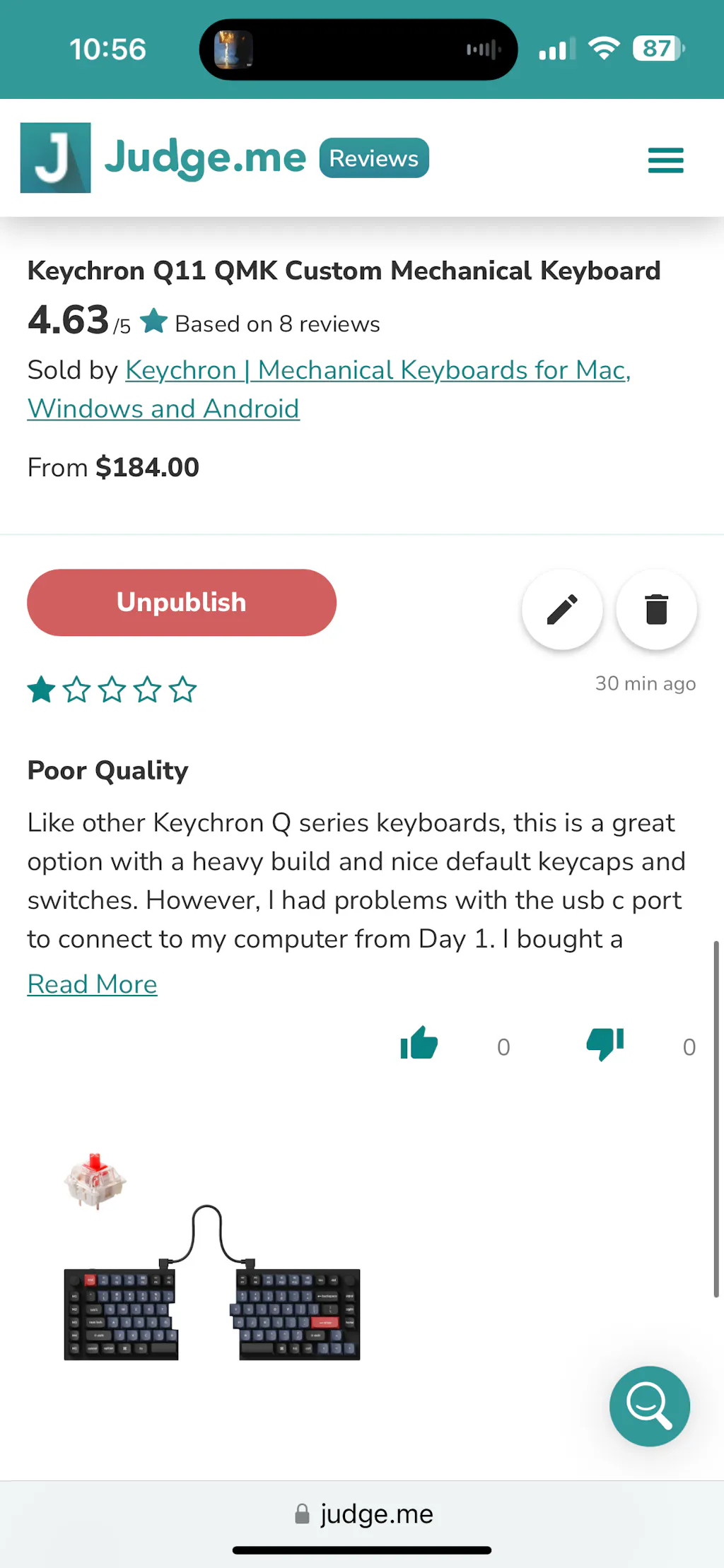This screenshot has width=724, height=1568.
Task: Tap the page scrollbar on right edge
Action: coord(716,1116)
